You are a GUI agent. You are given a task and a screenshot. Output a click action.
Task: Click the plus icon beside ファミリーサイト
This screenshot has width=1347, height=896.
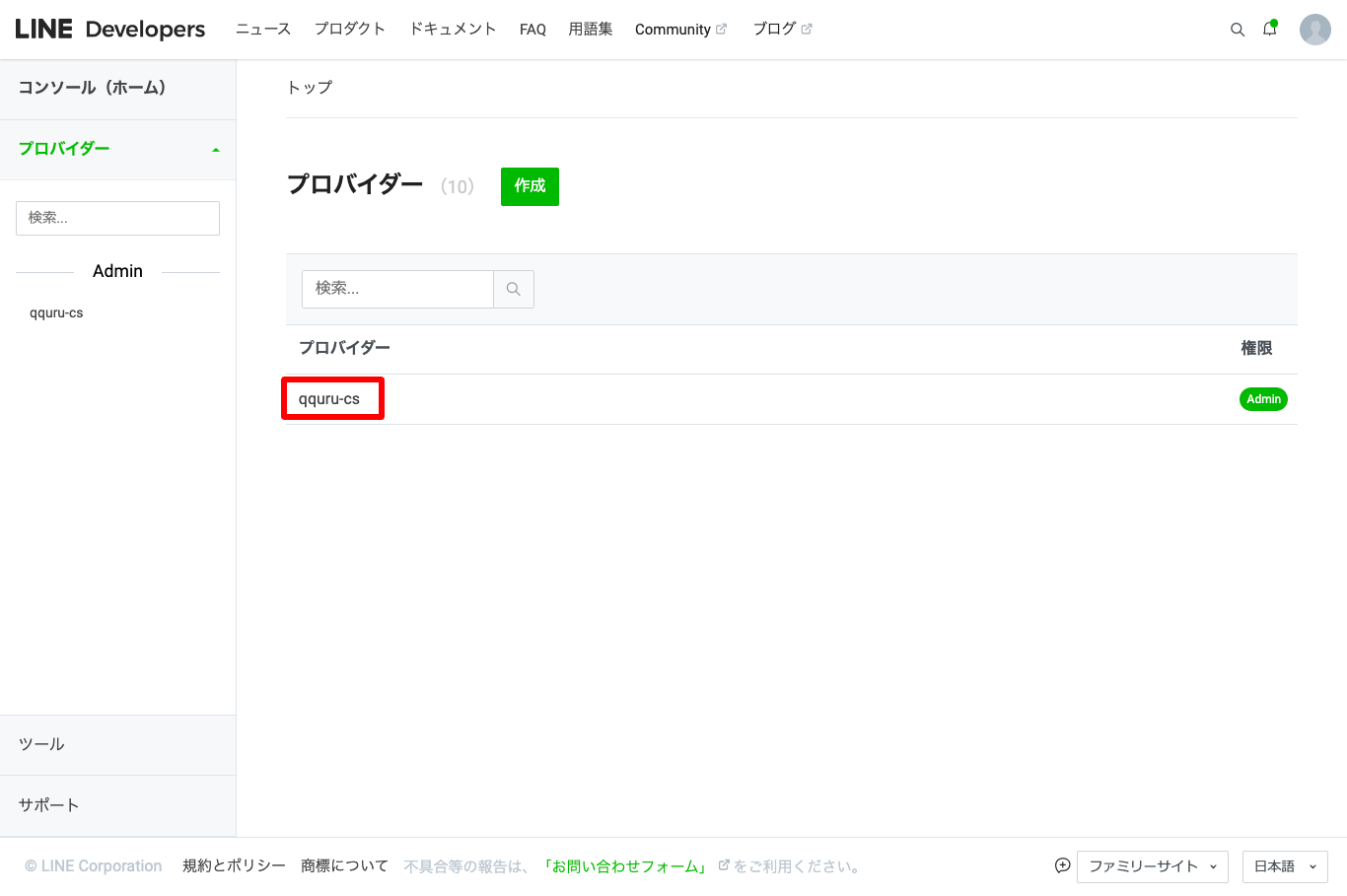(x=1062, y=865)
